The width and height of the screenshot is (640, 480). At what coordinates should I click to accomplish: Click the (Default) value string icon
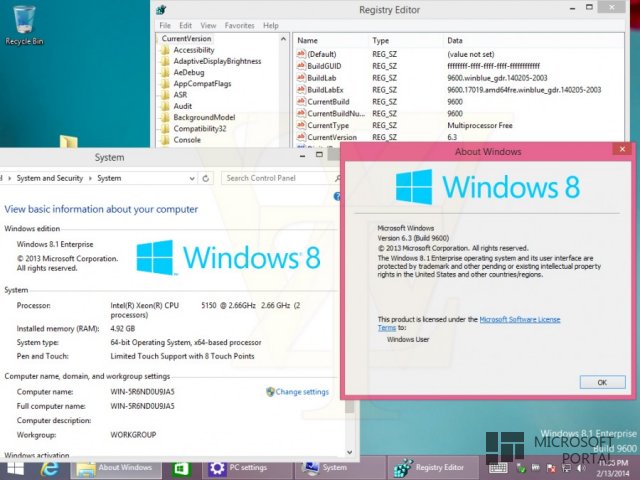(x=301, y=54)
